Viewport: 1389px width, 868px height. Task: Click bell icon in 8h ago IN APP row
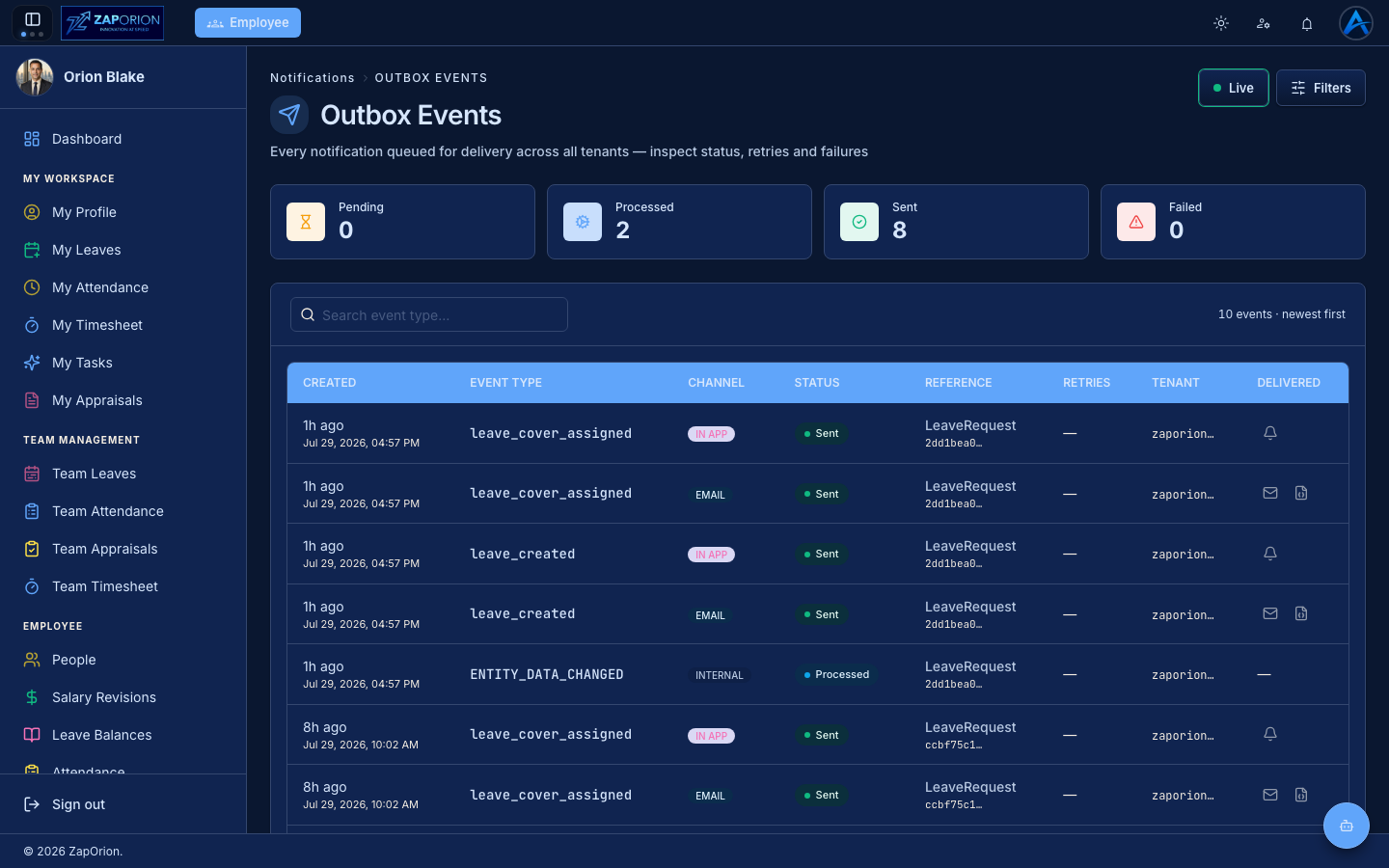pos(1270,734)
